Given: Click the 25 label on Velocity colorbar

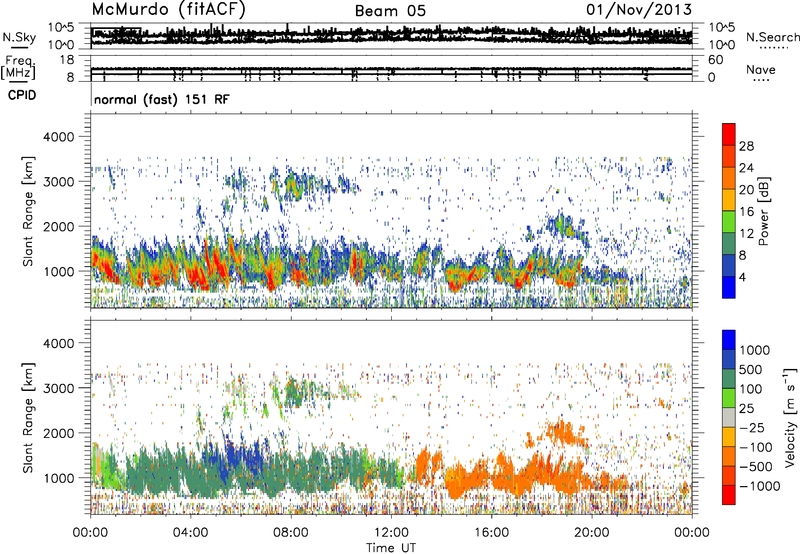Looking at the screenshot, I should click(746, 409).
